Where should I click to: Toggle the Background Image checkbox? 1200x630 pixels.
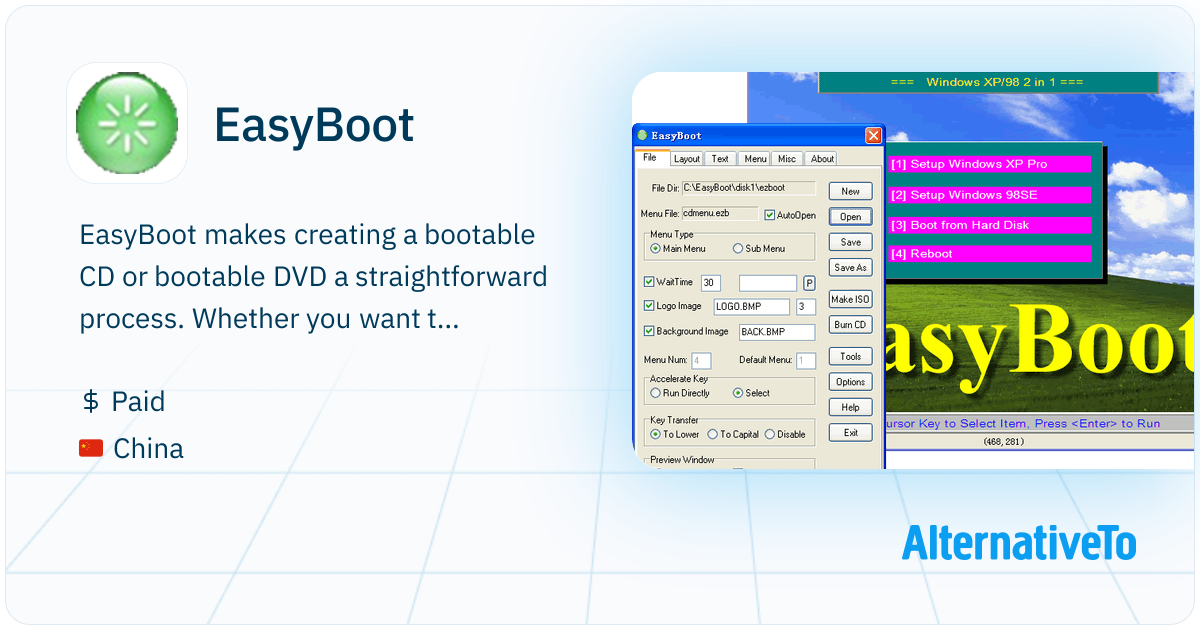pos(649,331)
